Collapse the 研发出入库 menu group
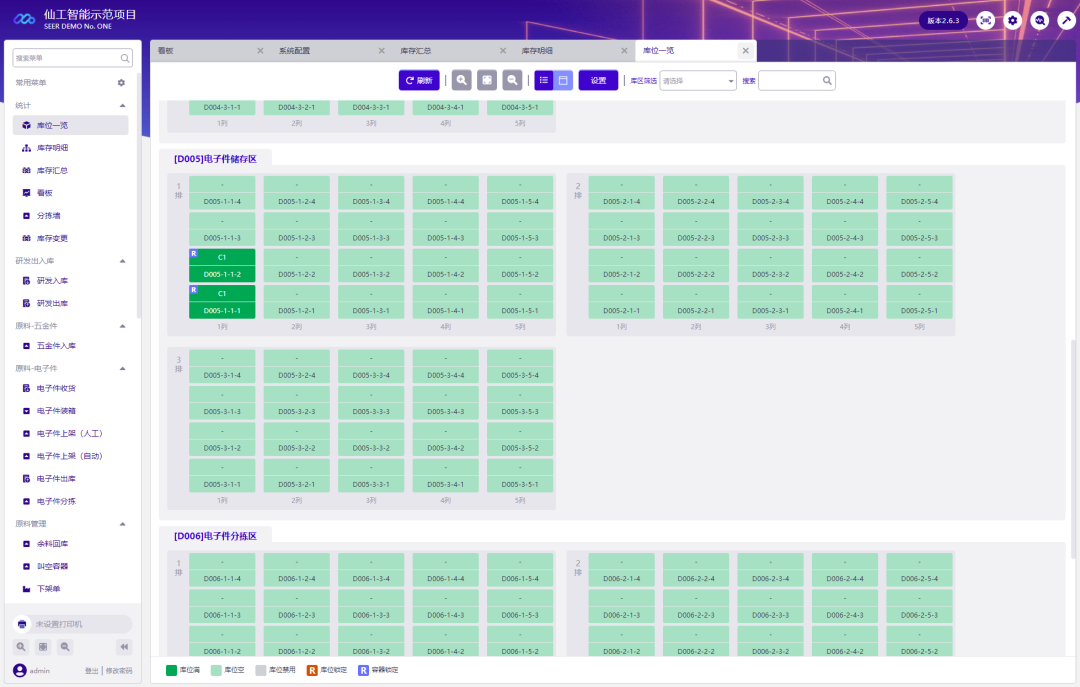 pos(122,261)
